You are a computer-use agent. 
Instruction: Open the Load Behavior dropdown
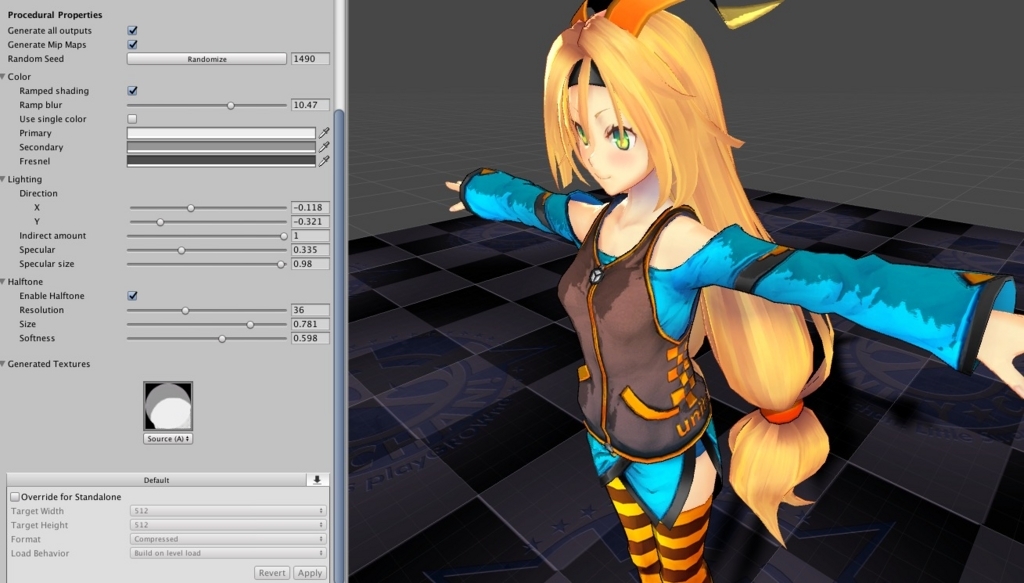pyautogui.click(x=228, y=553)
